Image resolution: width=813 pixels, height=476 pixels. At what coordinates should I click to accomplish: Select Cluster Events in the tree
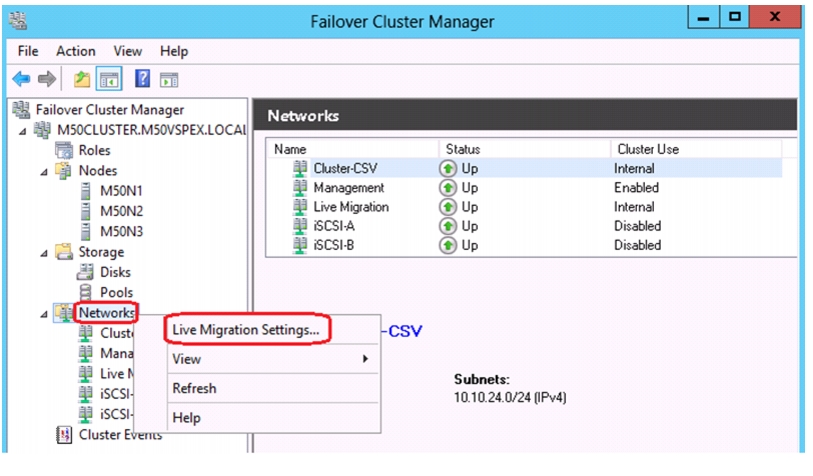point(120,435)
